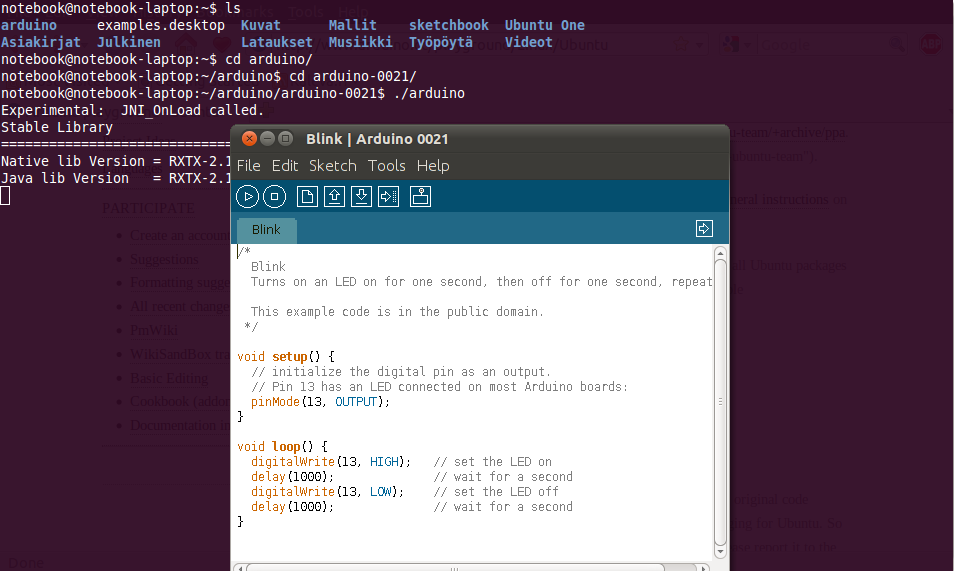Click terminal line 'Experimental: JNI_OnLoad called.'

coord(132,110)
